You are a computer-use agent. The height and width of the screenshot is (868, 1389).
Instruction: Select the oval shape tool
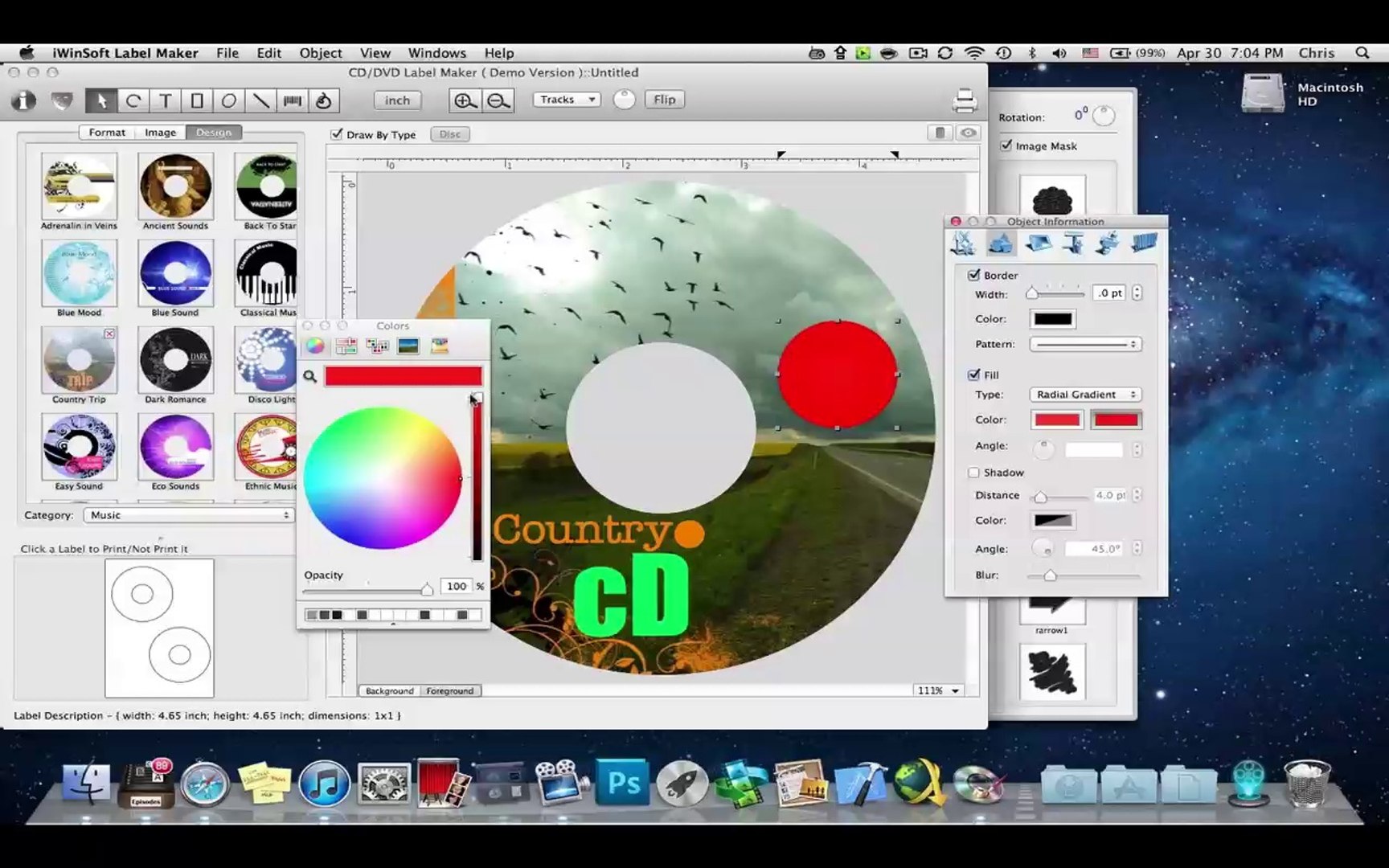click(x=229, y=100)
